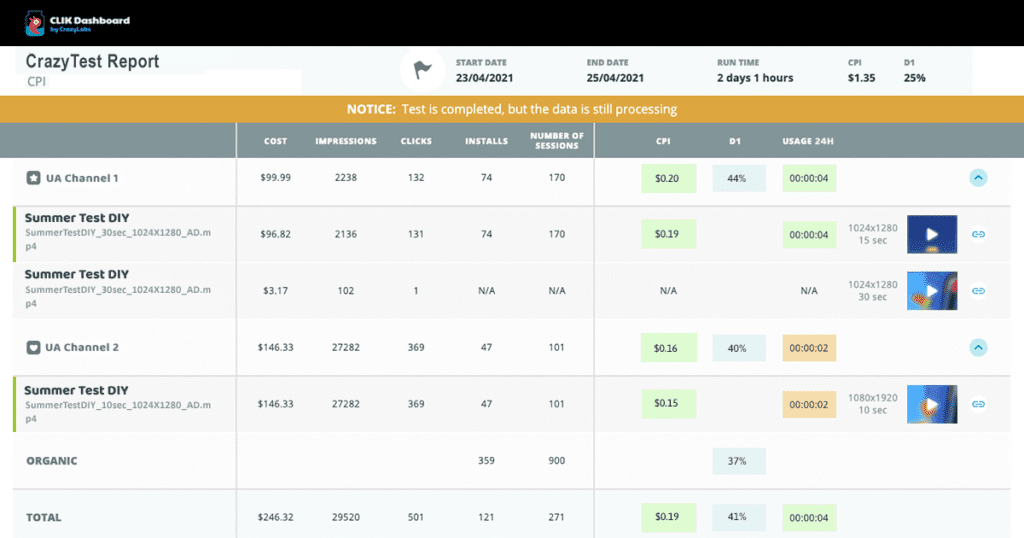Click the star icon next to UA Channel 1
This screenshot has height=538, width=1024.
coord(33,178)
